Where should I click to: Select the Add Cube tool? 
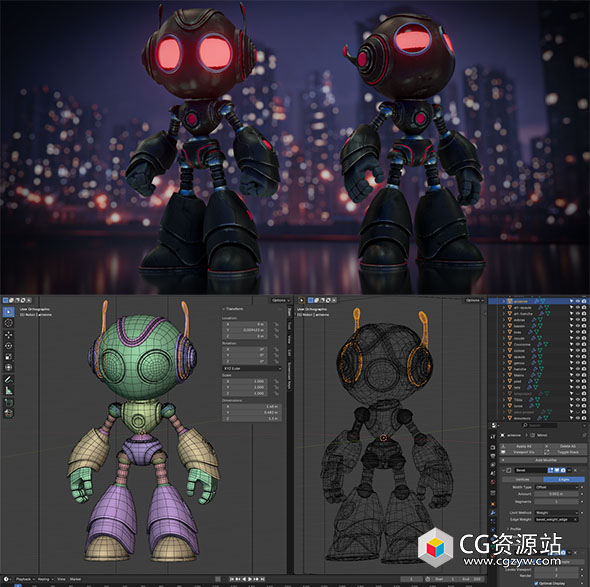click(x=9, y=402)
